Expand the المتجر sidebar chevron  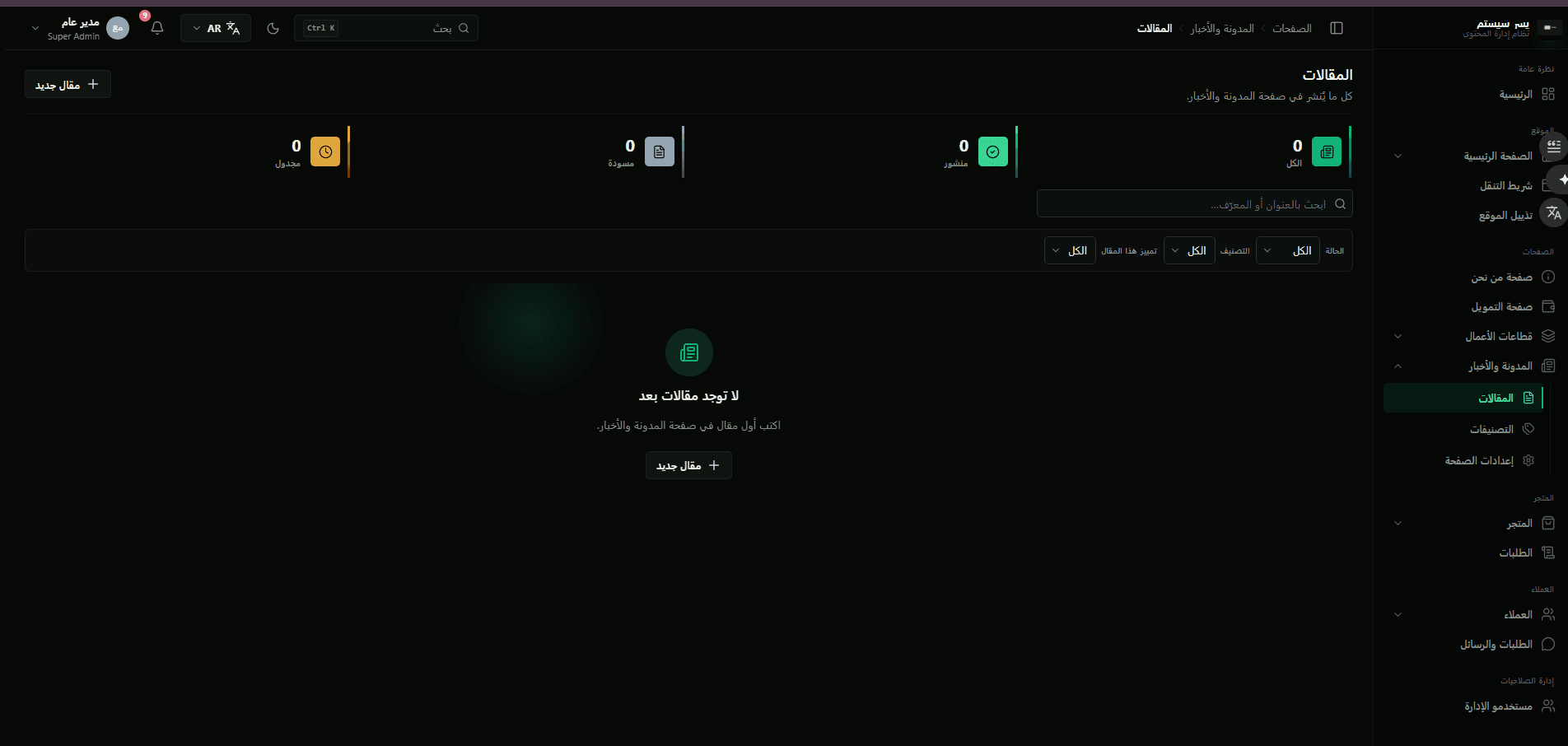[x=1398, y=523]
